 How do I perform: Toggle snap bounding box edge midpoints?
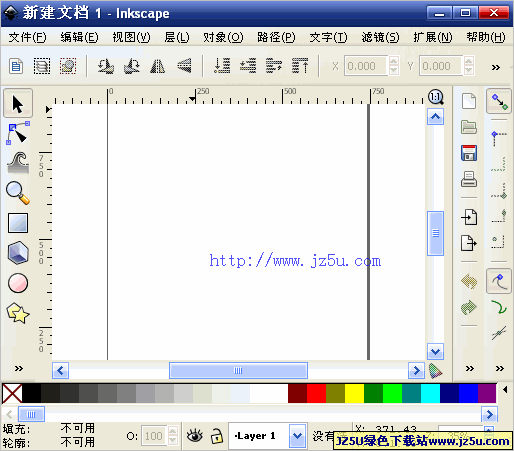[x=499, y=216]
